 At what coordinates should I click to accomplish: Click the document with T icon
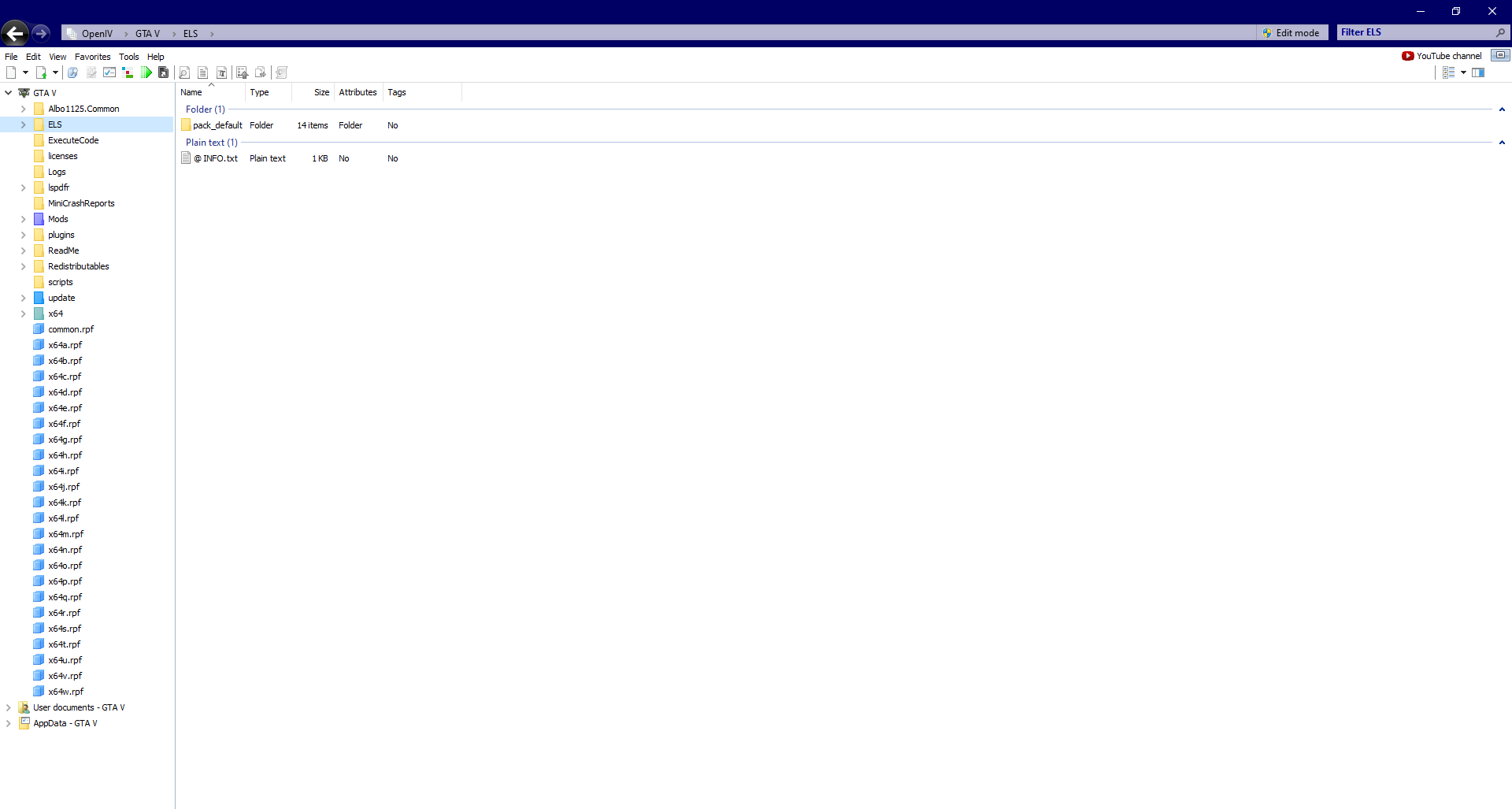(222, 72)
